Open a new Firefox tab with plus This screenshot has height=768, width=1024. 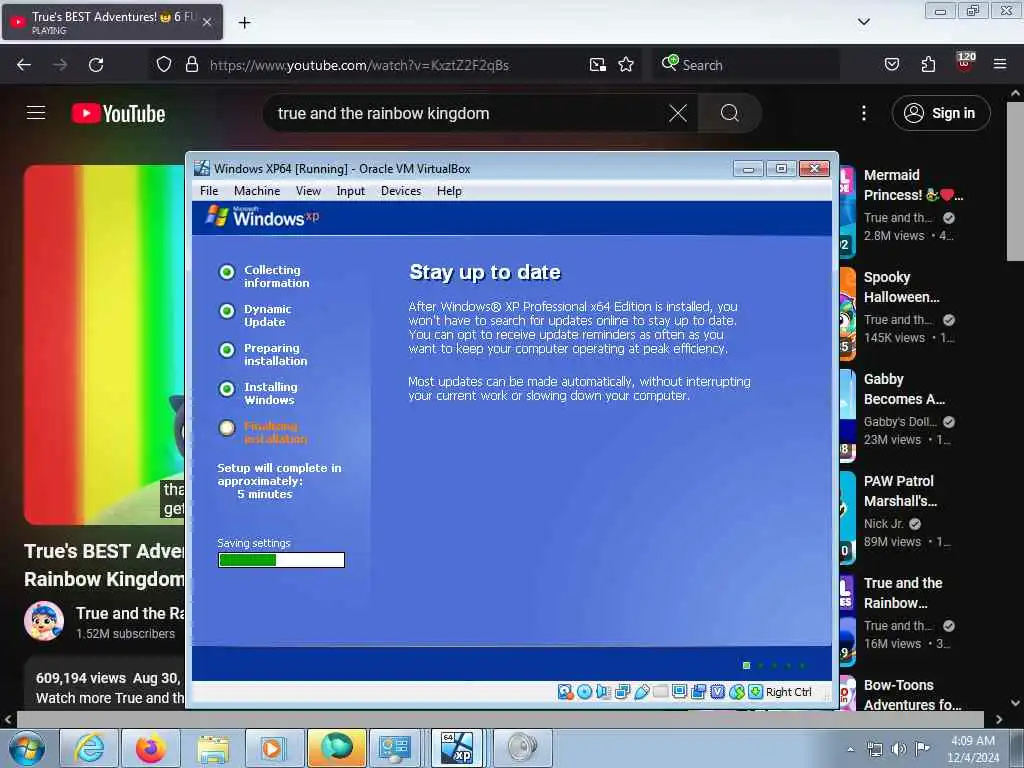(x=244, y=23)
